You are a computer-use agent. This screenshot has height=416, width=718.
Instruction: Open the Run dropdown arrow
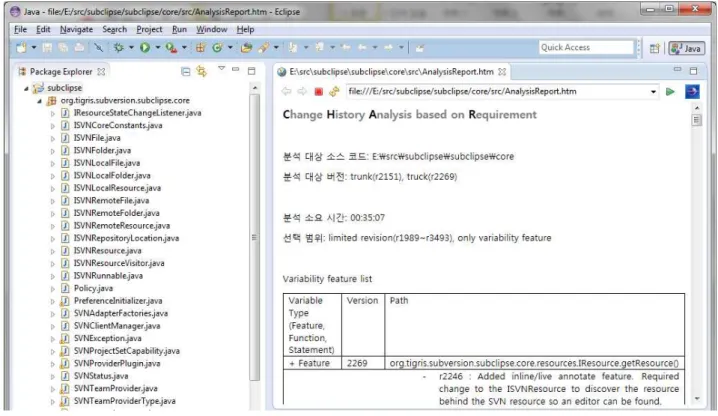click(x=158, y=47)
